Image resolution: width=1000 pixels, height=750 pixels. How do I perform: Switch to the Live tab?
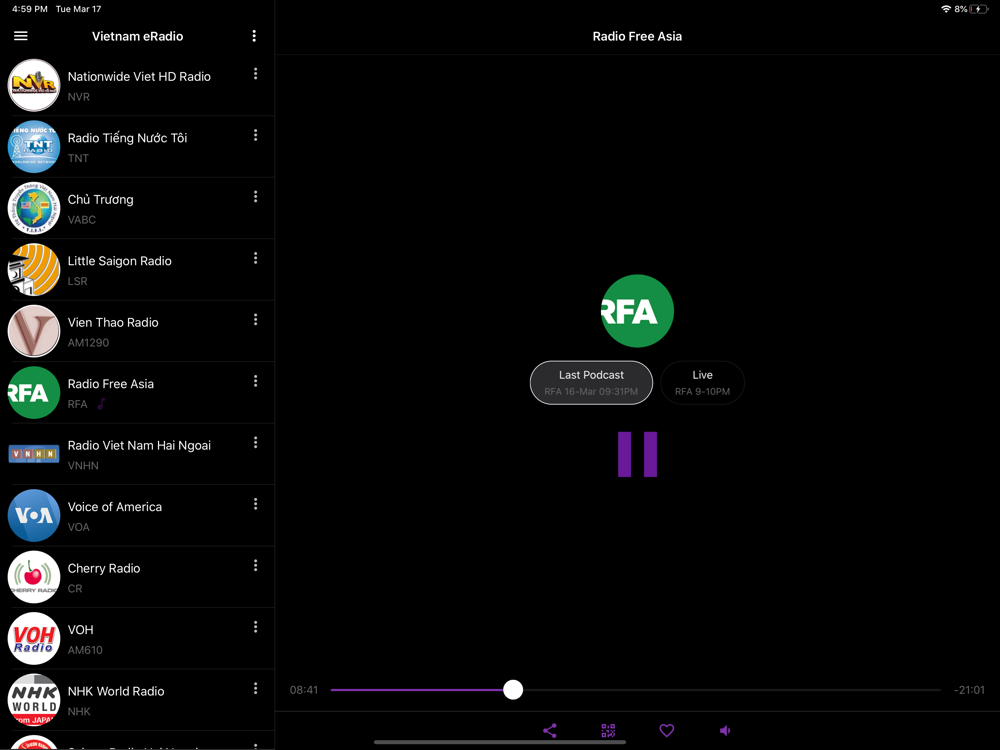tap(702, 383)
